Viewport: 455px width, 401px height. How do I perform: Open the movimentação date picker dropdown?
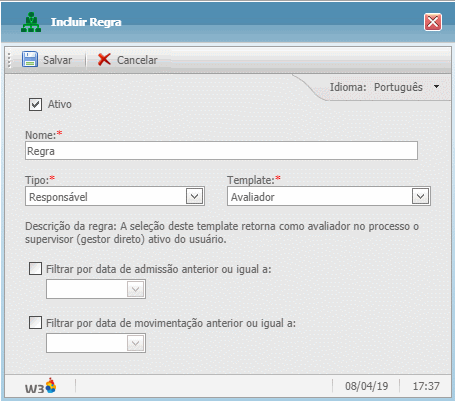[x=135, y=343]
